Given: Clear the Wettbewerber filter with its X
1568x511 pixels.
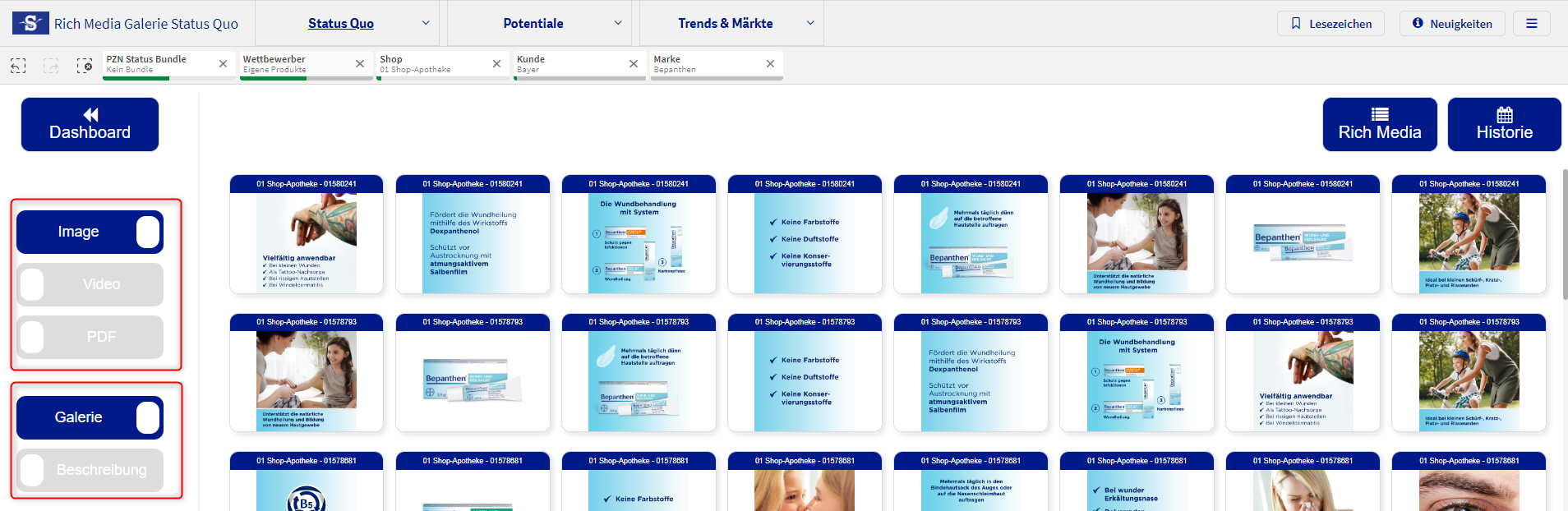Looking at the screenshot, I should (x=360, y=64).
